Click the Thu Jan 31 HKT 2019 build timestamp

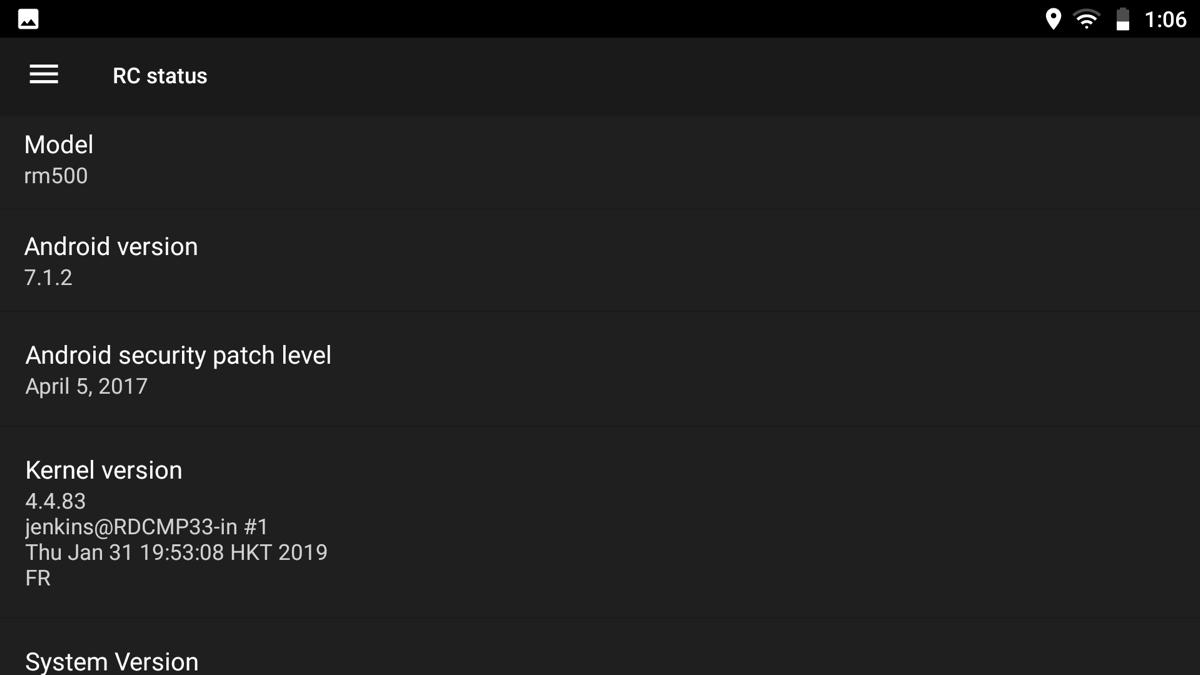(x=176, y=552)
